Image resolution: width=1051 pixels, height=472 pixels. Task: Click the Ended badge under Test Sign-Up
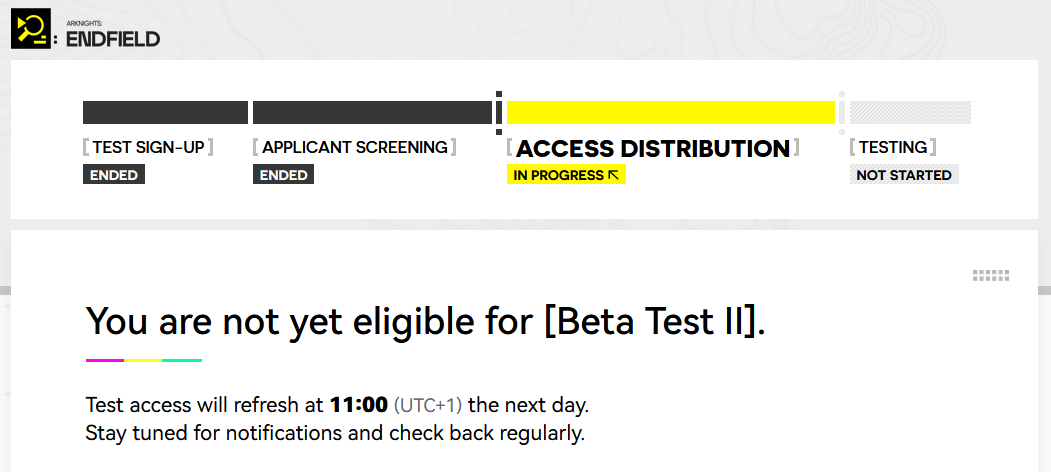pyautogui.click(x=114, y=175)
